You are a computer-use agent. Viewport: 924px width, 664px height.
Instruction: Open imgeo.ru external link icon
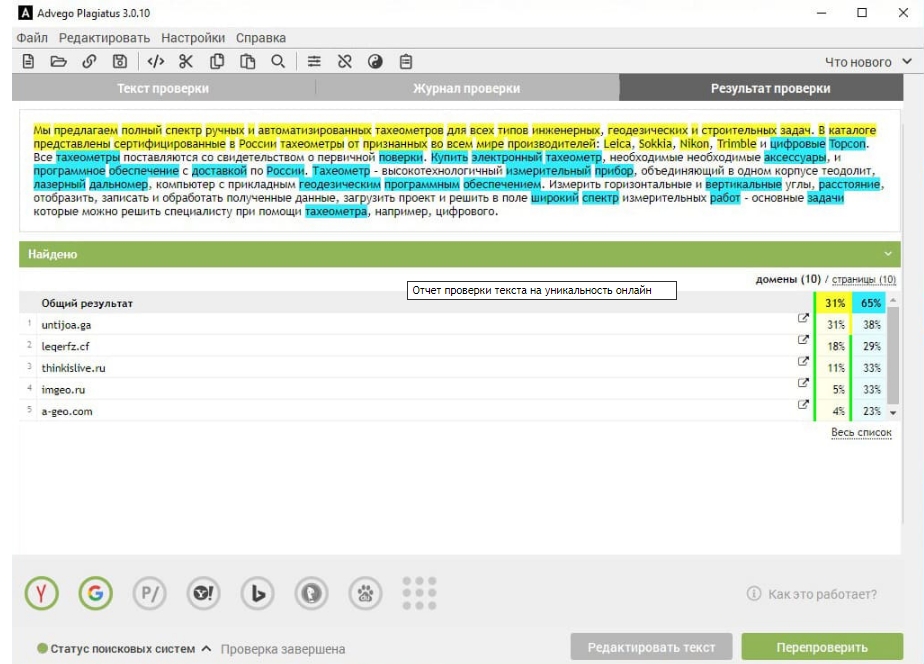(803, 383)
